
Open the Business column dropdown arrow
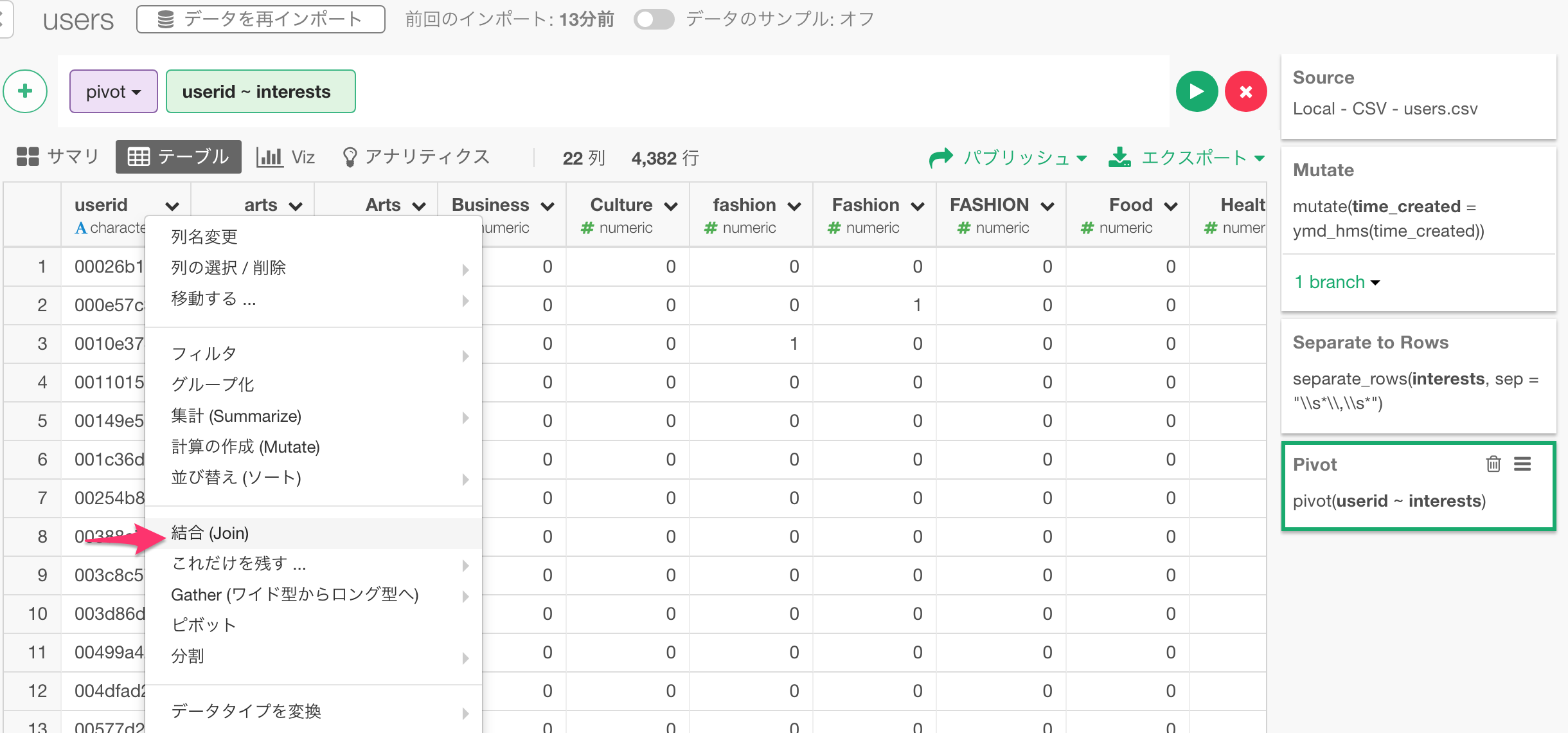548,206
